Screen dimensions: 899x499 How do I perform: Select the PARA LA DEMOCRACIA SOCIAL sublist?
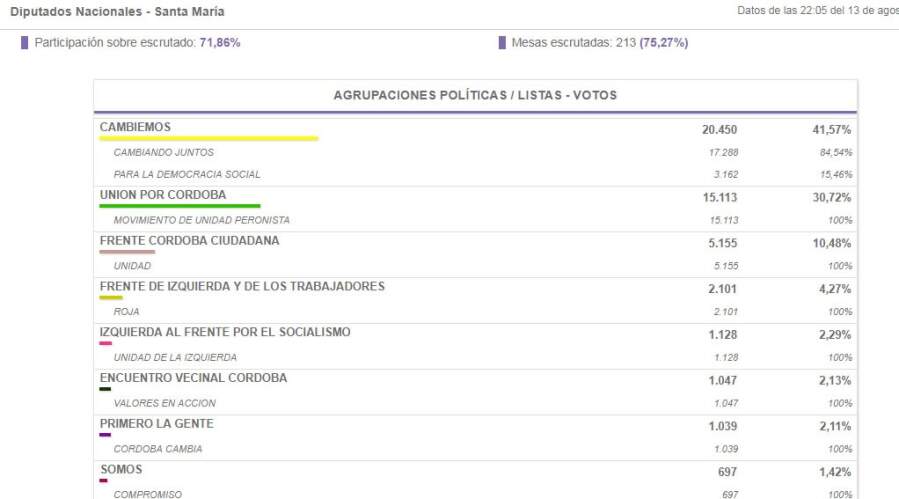[187, 174]
